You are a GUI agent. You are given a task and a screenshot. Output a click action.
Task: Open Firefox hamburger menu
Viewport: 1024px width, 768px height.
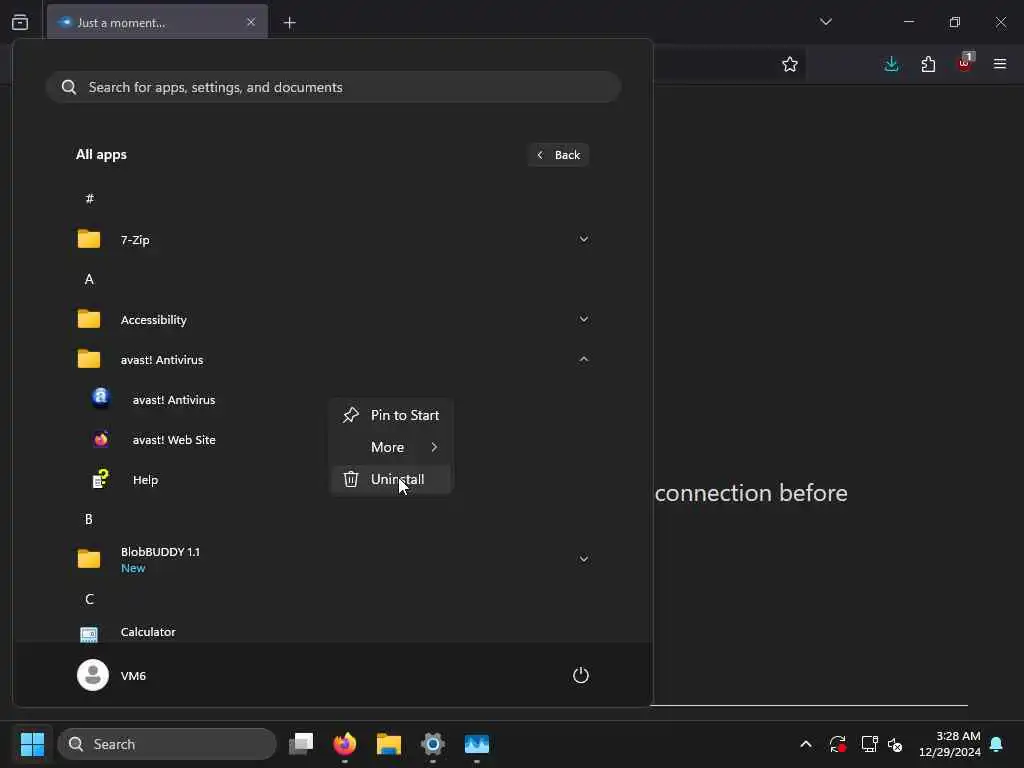(1000, 64)
